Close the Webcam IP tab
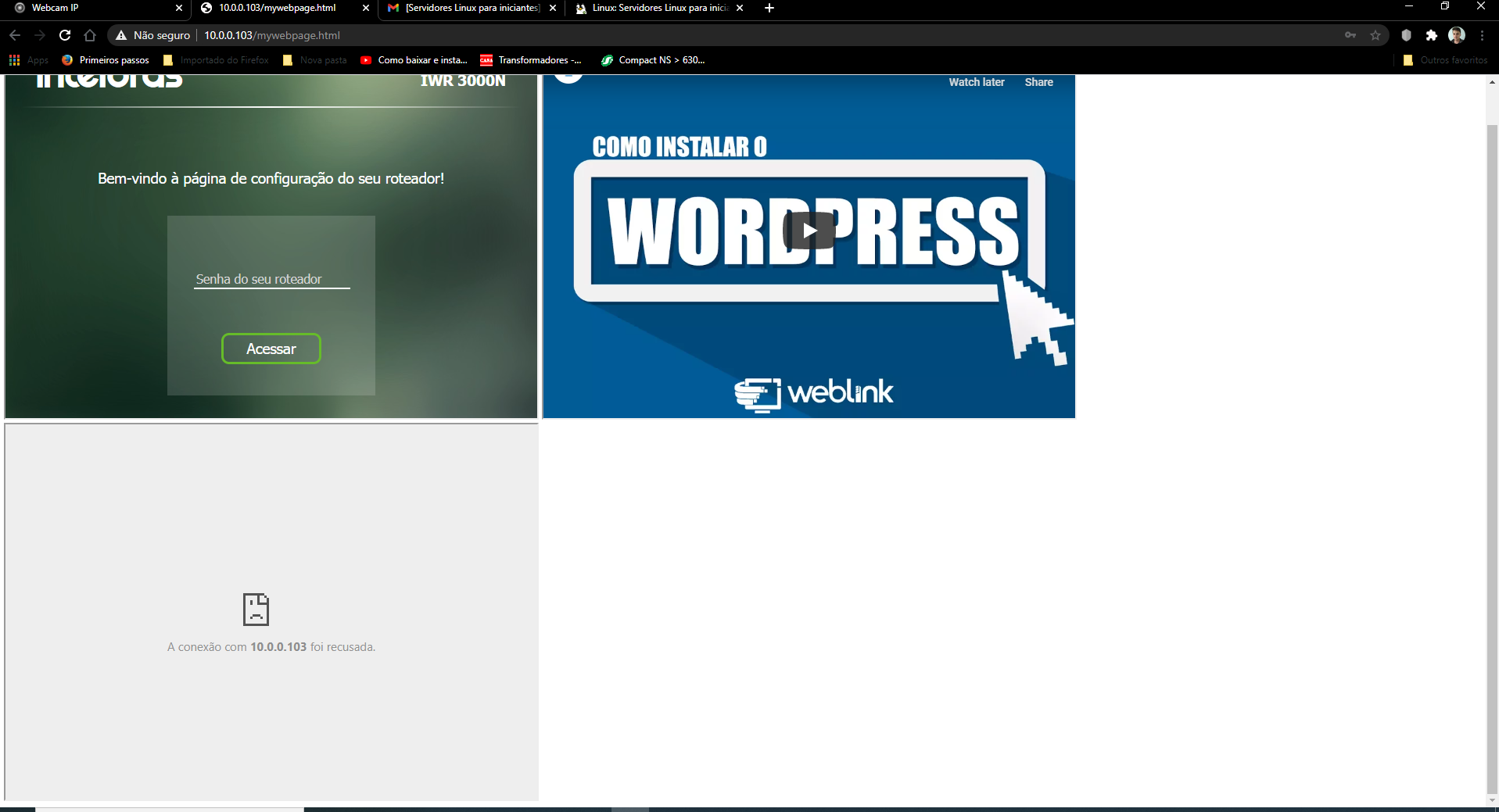 [x=179, y=8]
